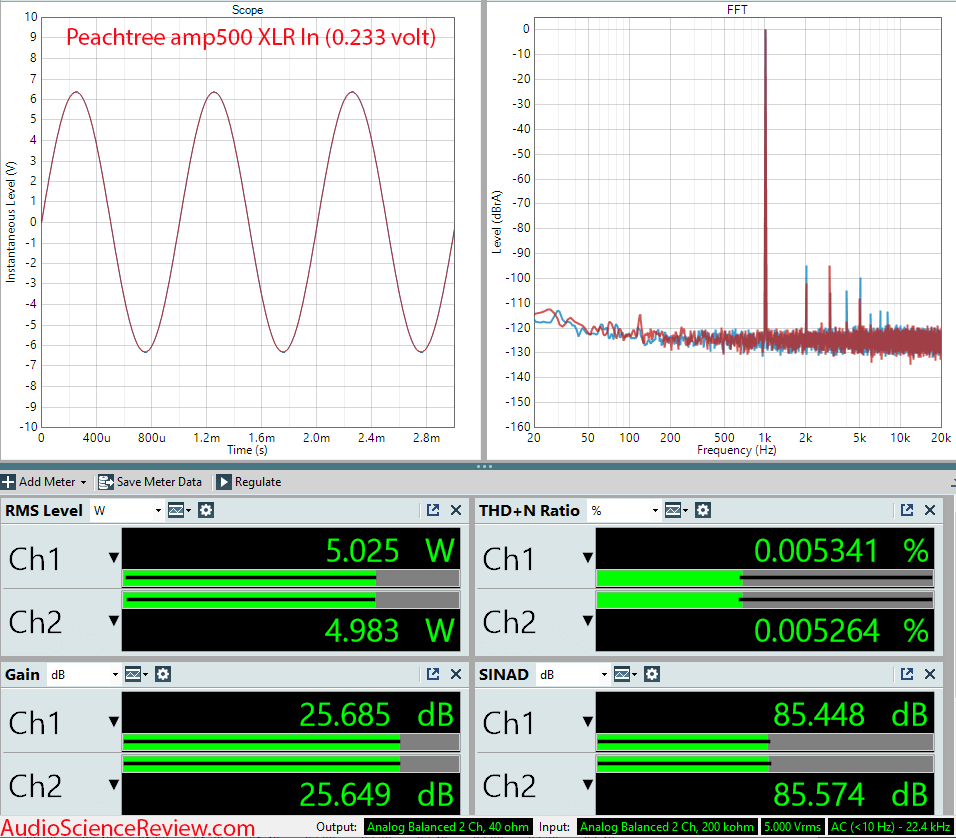Click the Frequency (Hz) axis label
956x838 pixels.
(737, 450)
